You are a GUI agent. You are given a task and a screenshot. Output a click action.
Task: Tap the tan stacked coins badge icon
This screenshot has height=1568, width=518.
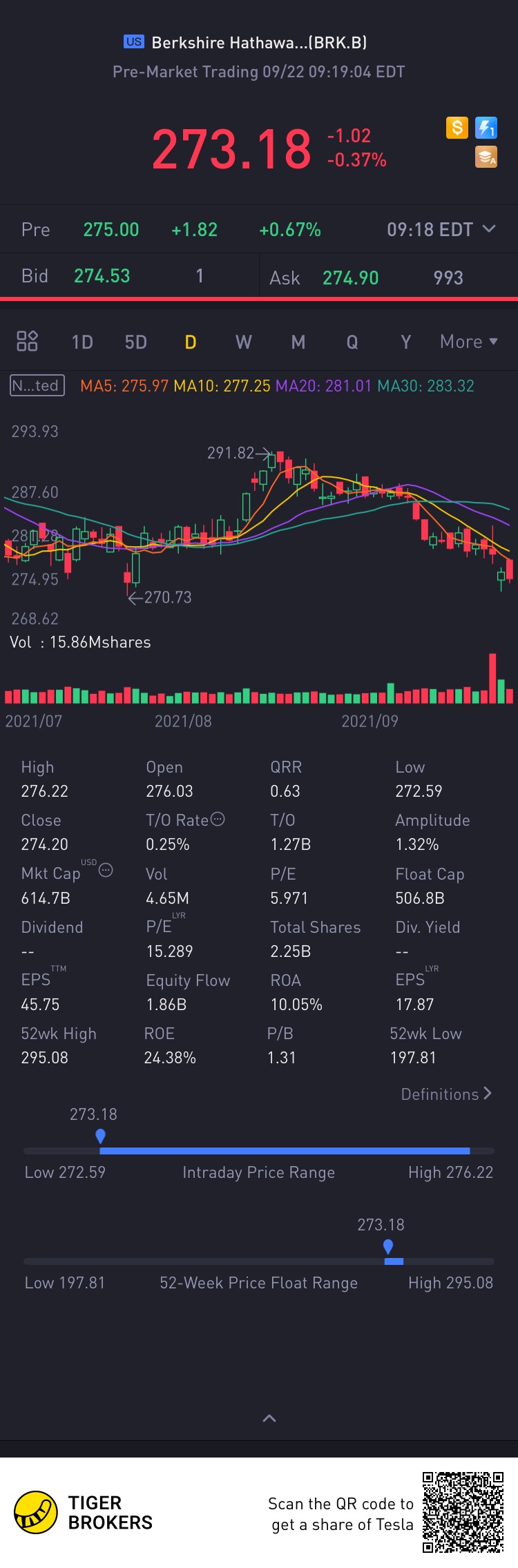[486, 157]
